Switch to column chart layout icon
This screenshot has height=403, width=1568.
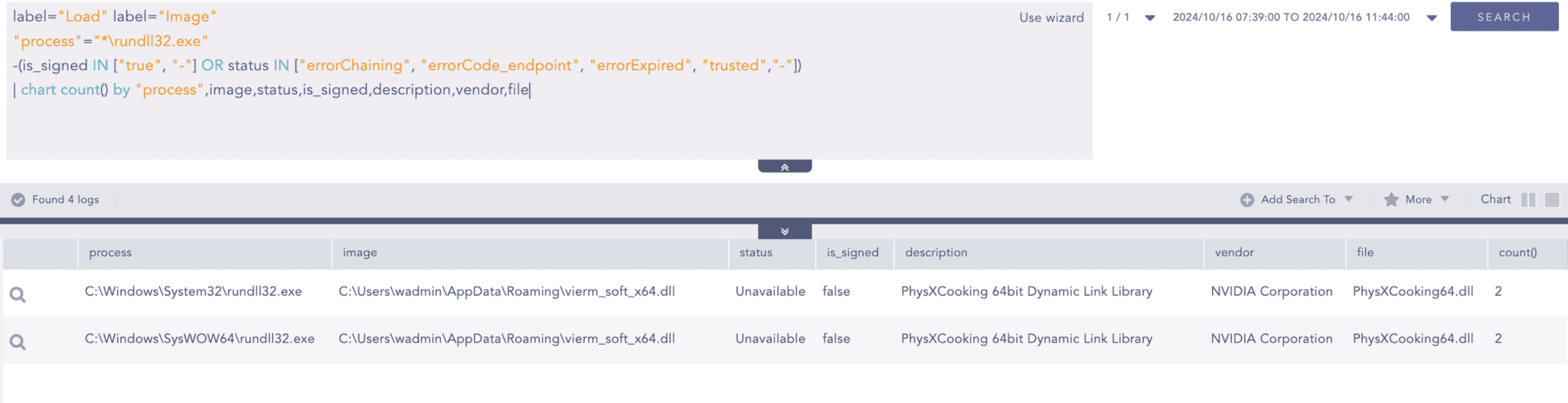[x=1528, y=200]
